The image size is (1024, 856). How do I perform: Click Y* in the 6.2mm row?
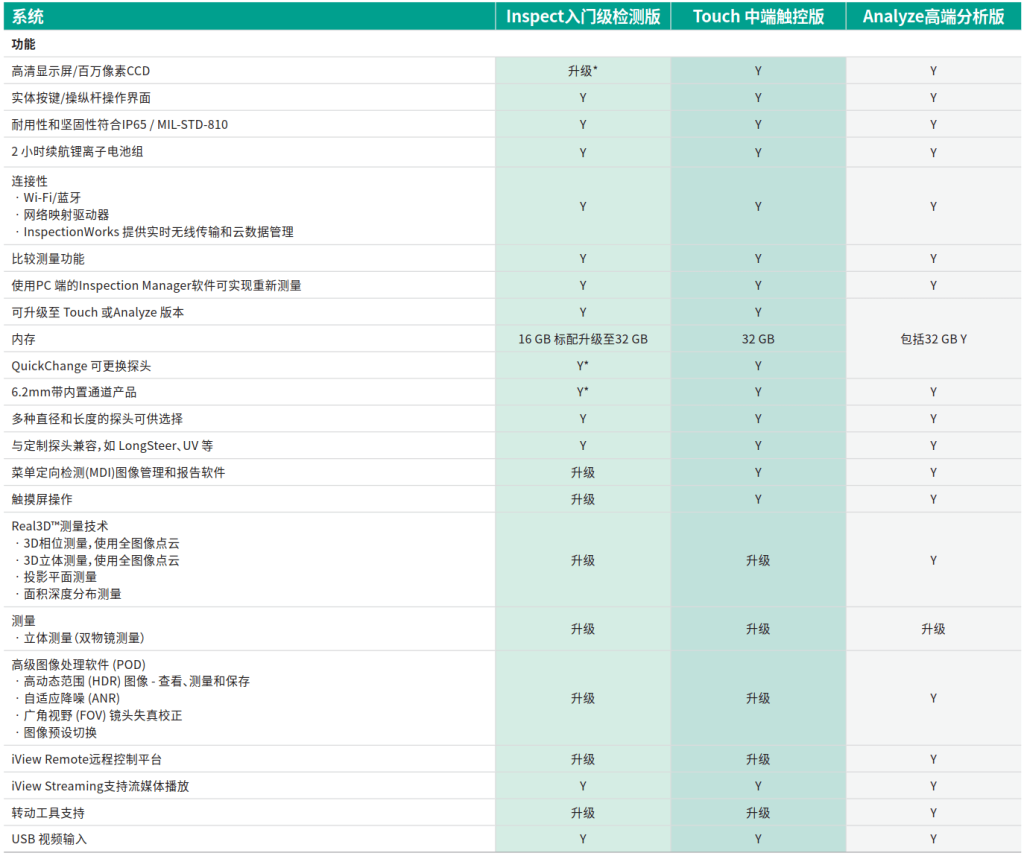pos(583,392)
